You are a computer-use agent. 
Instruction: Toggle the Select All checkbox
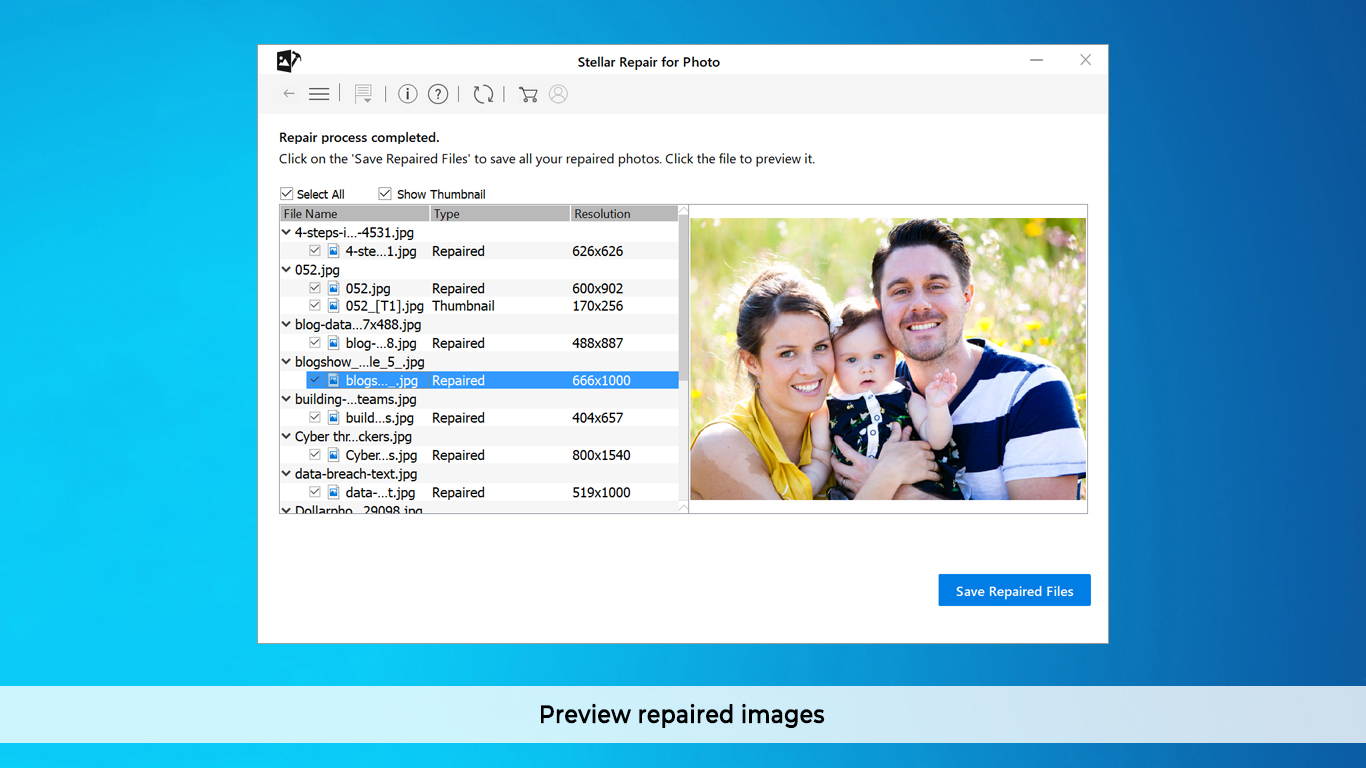pos(287,194)
